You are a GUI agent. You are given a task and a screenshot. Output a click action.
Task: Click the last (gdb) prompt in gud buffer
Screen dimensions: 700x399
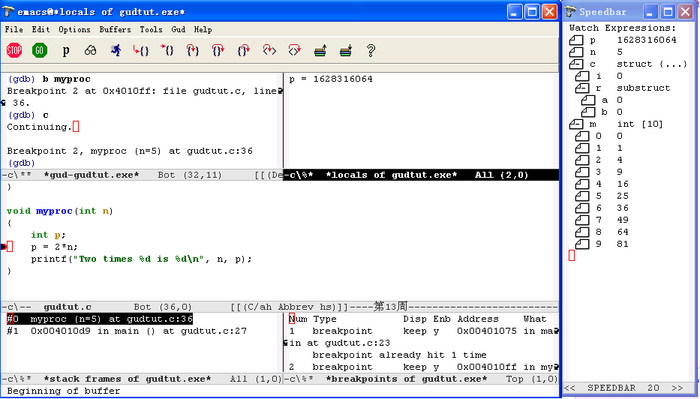coord(21,163)
